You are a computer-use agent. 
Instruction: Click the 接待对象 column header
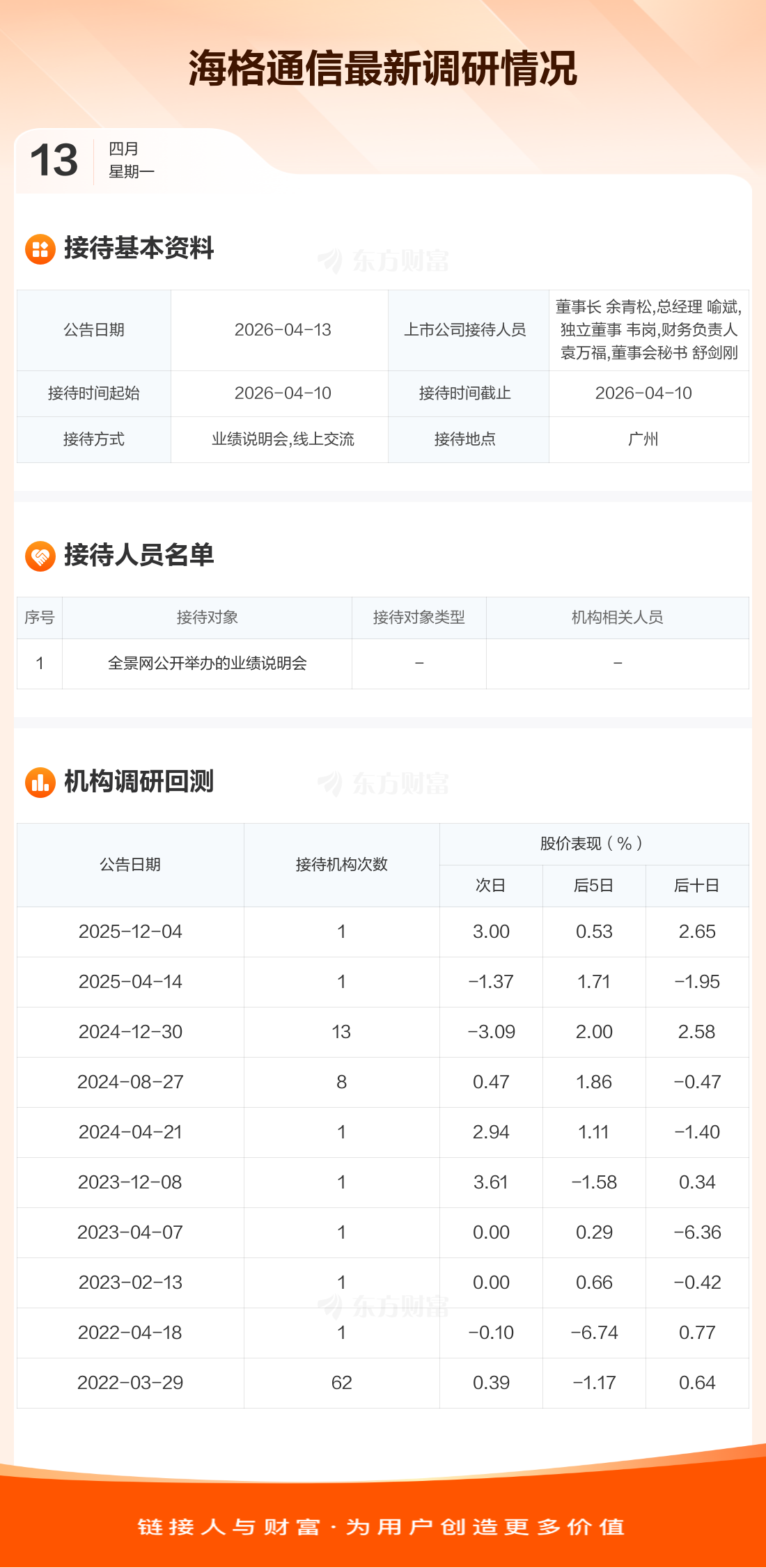[207, 618]
